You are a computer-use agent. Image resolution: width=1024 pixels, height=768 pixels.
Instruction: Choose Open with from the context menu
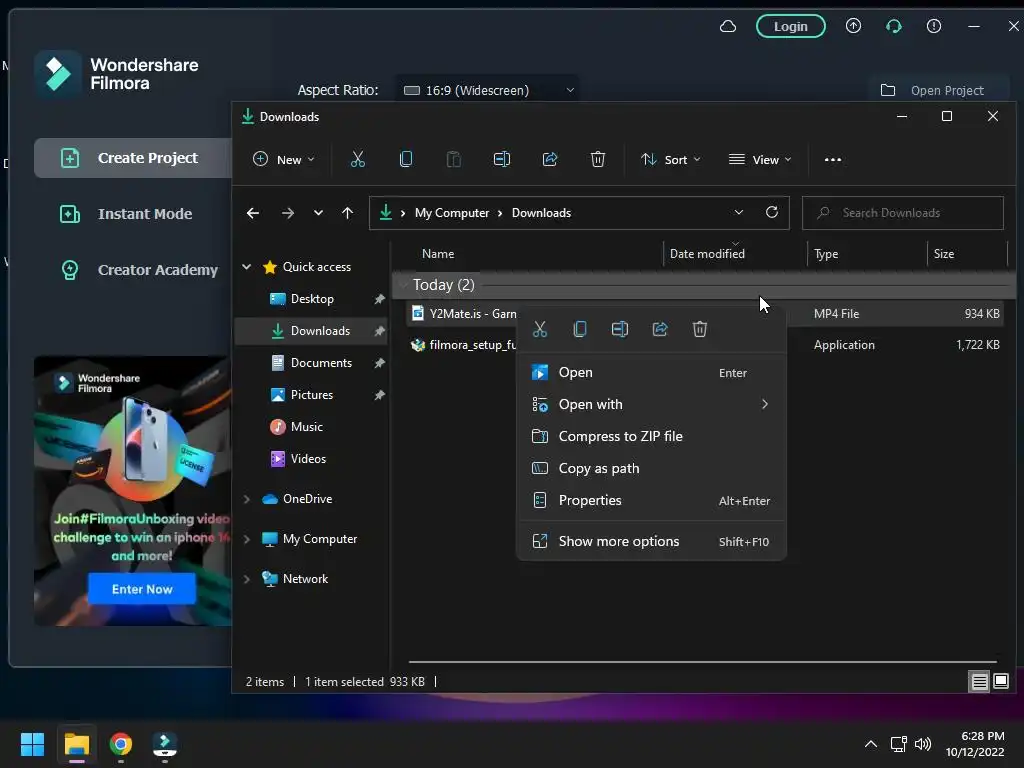[651, 404]
